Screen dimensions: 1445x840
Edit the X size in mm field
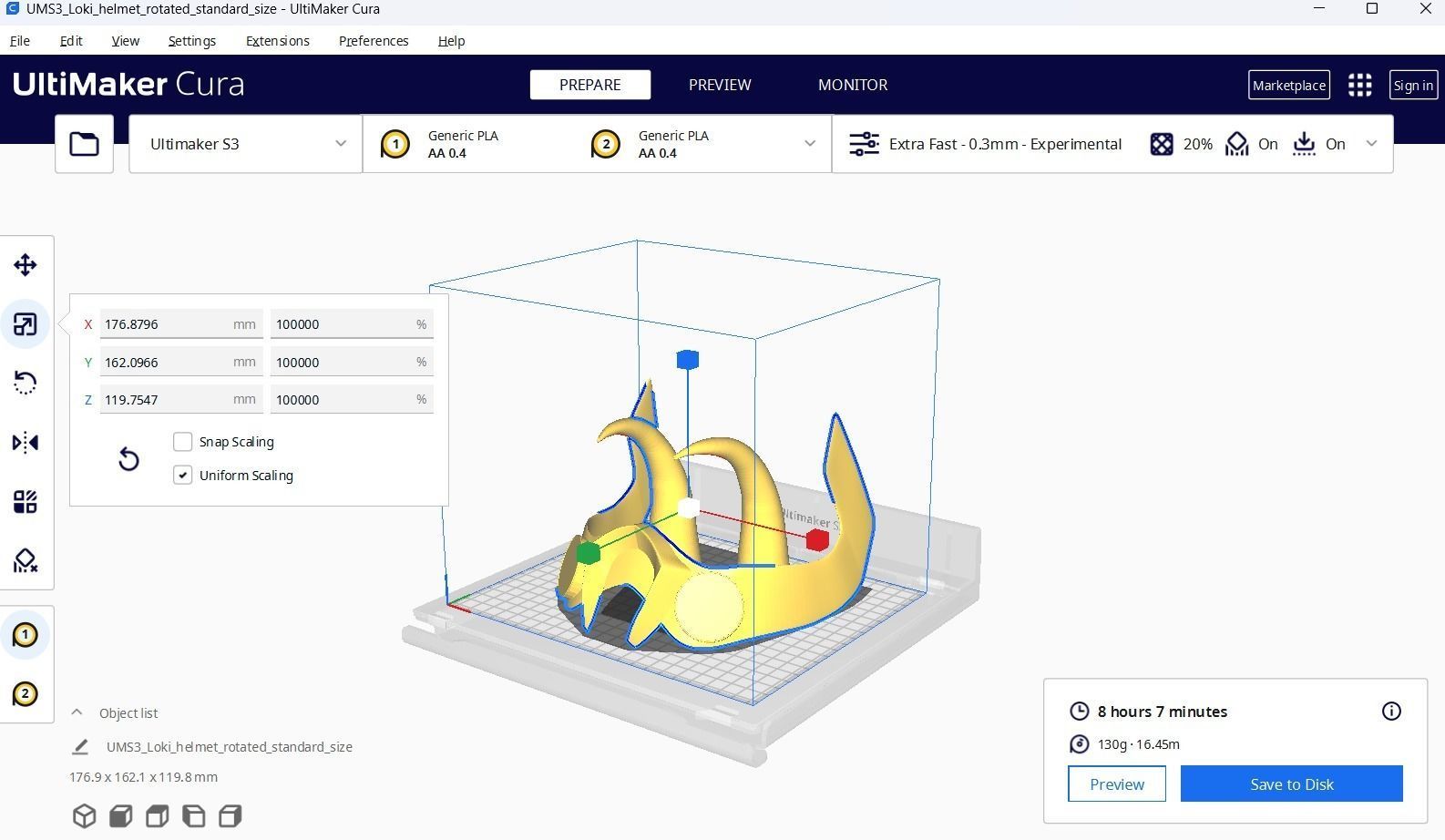pyautogui.click(x=181, y=324)
